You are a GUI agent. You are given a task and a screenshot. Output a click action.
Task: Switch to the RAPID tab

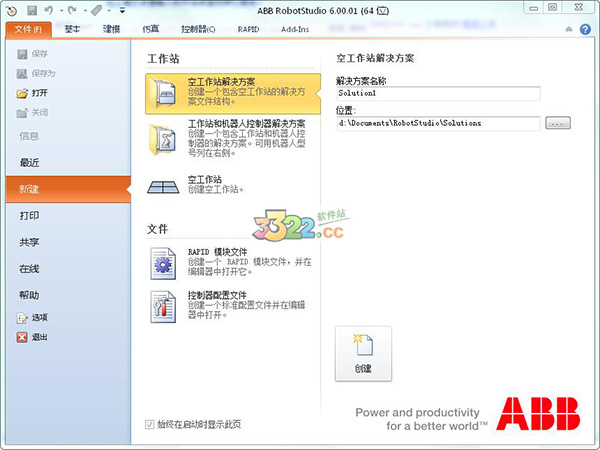pos(248,29)
